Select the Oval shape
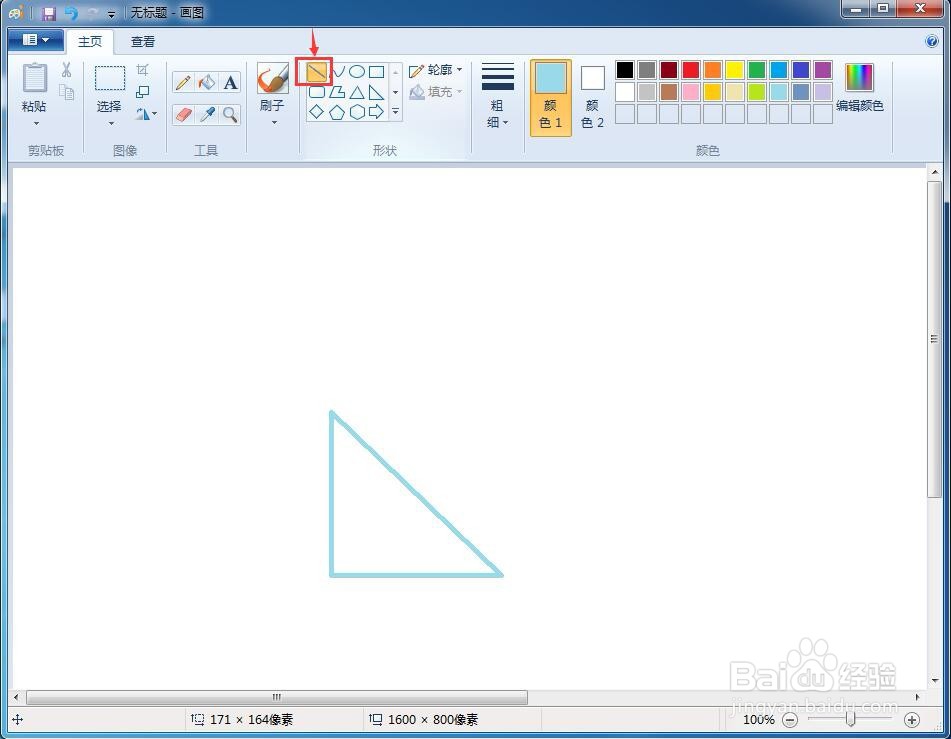Viewport: 951px width, 739px height. pos(357,72)
